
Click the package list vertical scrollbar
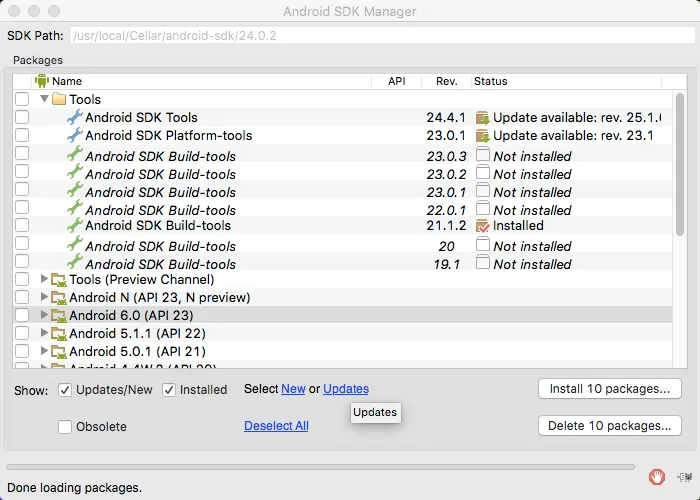point(680,164)
